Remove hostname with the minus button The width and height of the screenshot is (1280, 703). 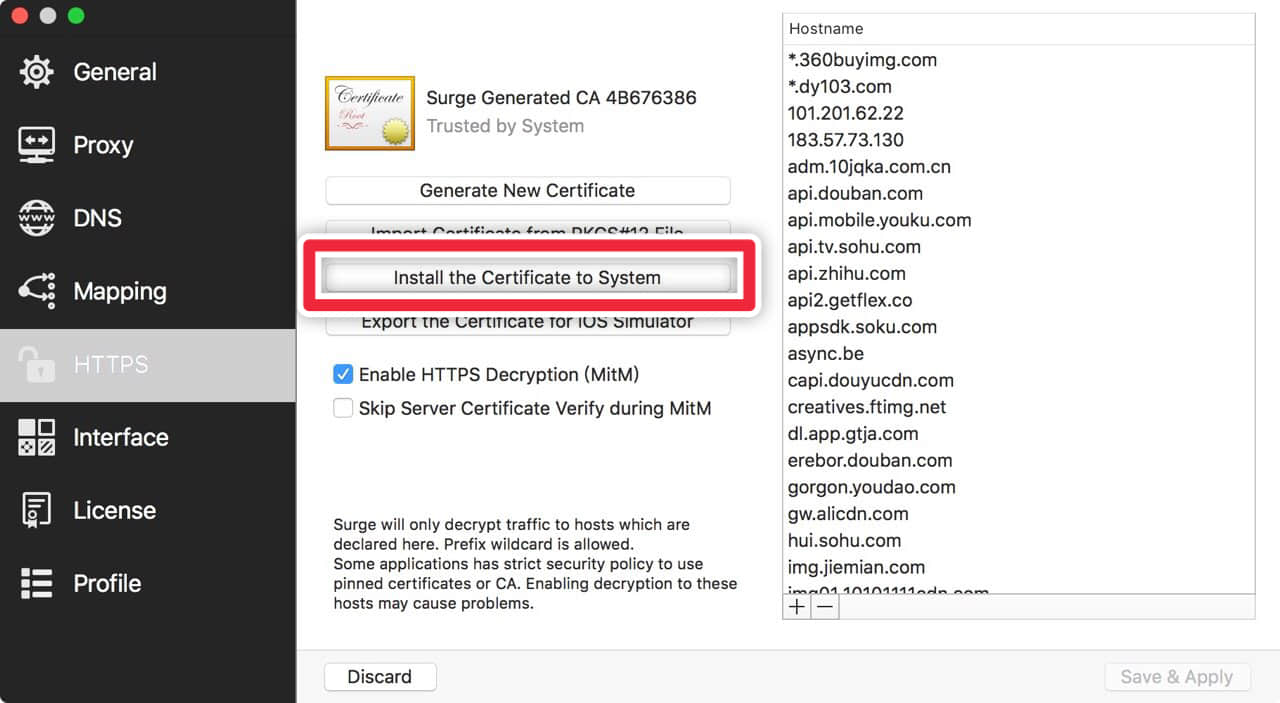(824, 607)
